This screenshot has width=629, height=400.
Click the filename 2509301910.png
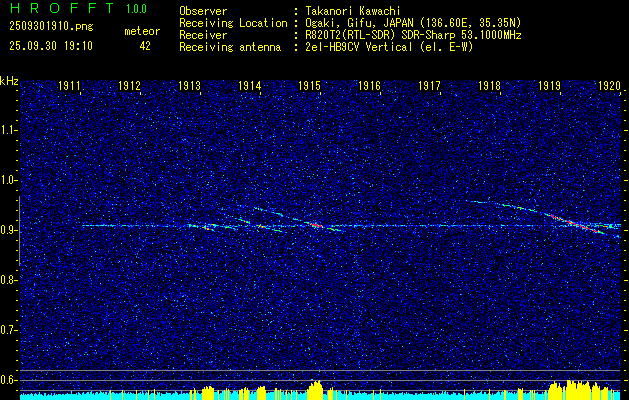(51, 27)
